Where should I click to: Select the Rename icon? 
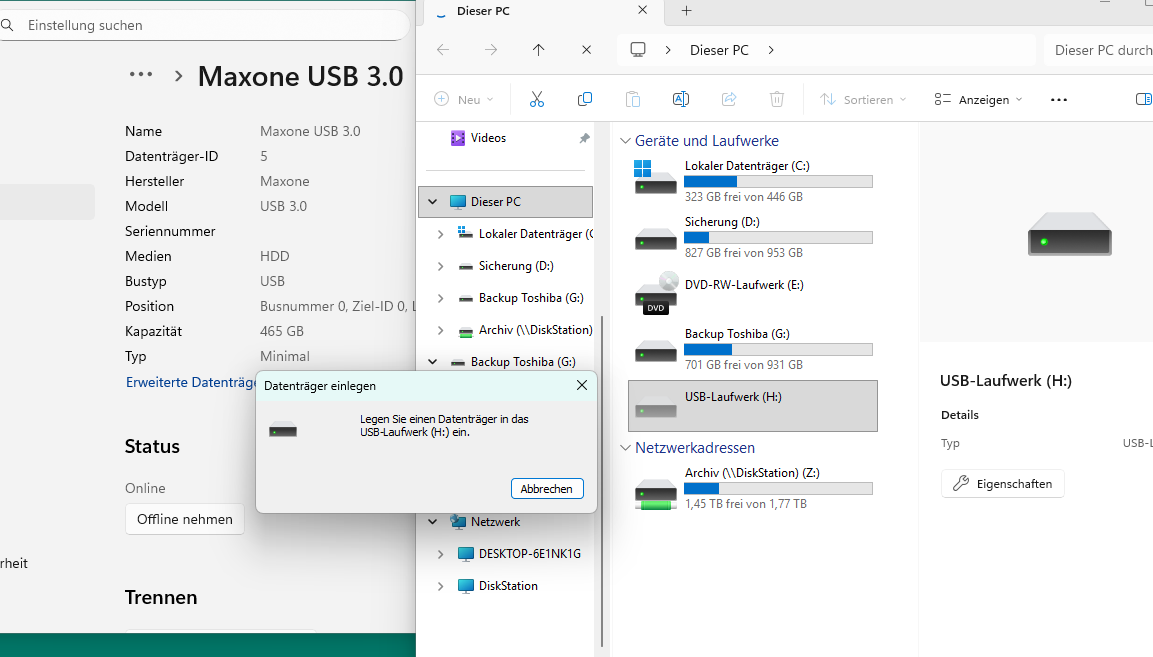681,99
